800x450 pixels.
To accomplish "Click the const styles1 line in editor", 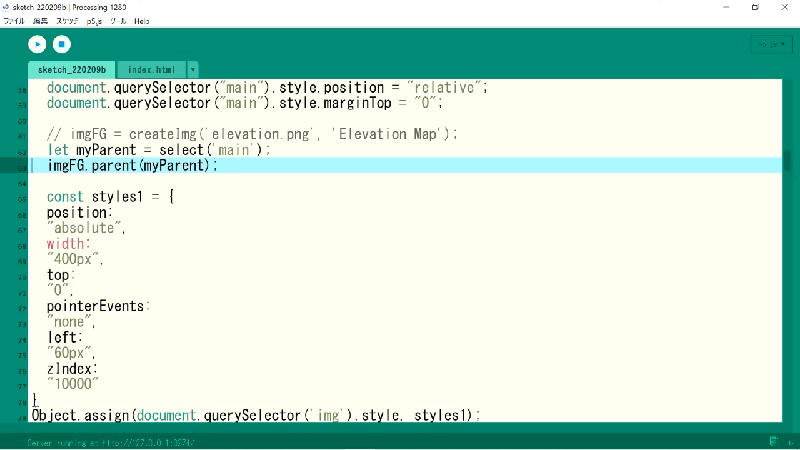I will [x=110, y=197].
